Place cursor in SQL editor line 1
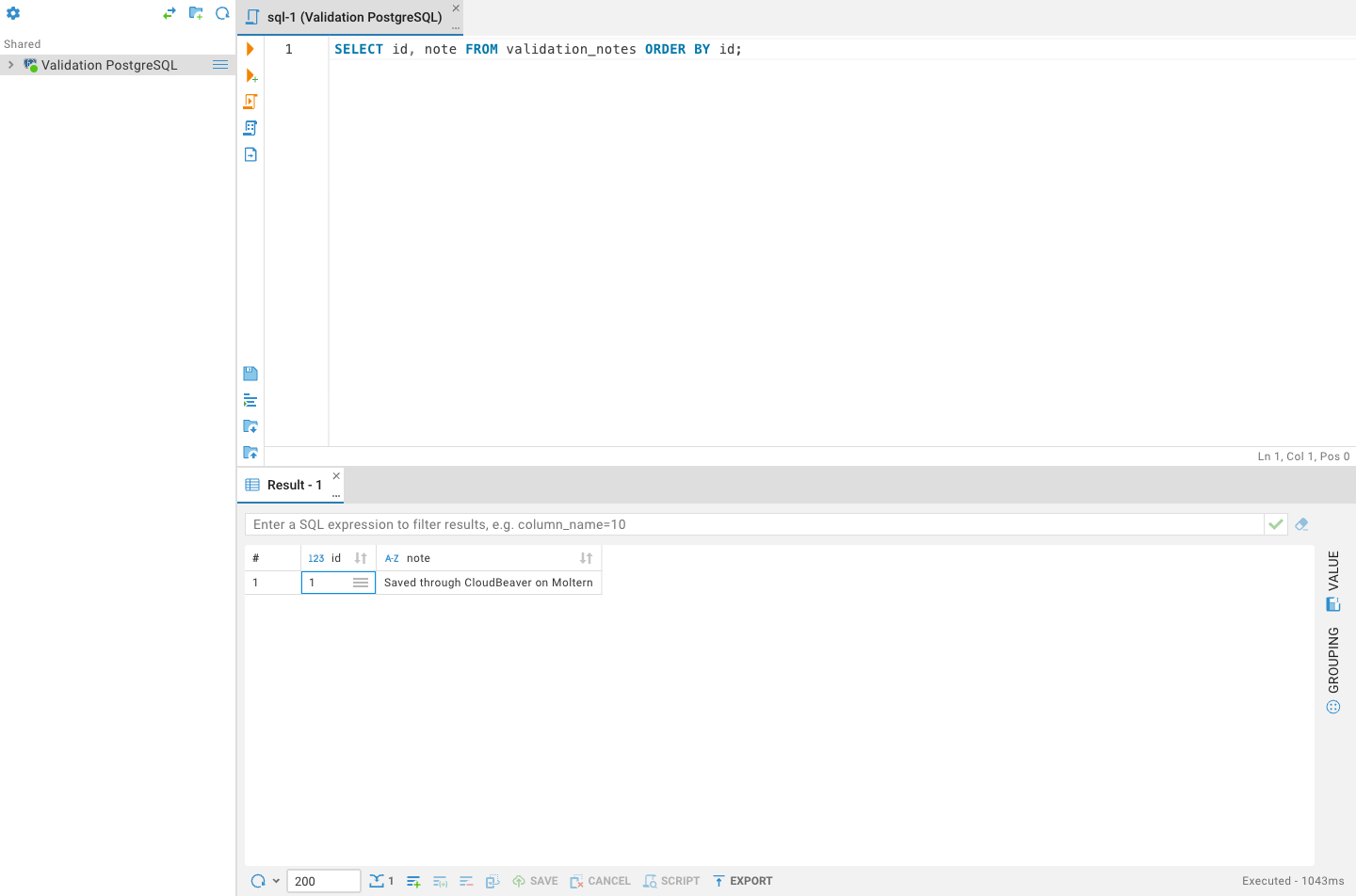Viewport: 1356px width, 896px height. pyautogui.click(x=842, y=49)
